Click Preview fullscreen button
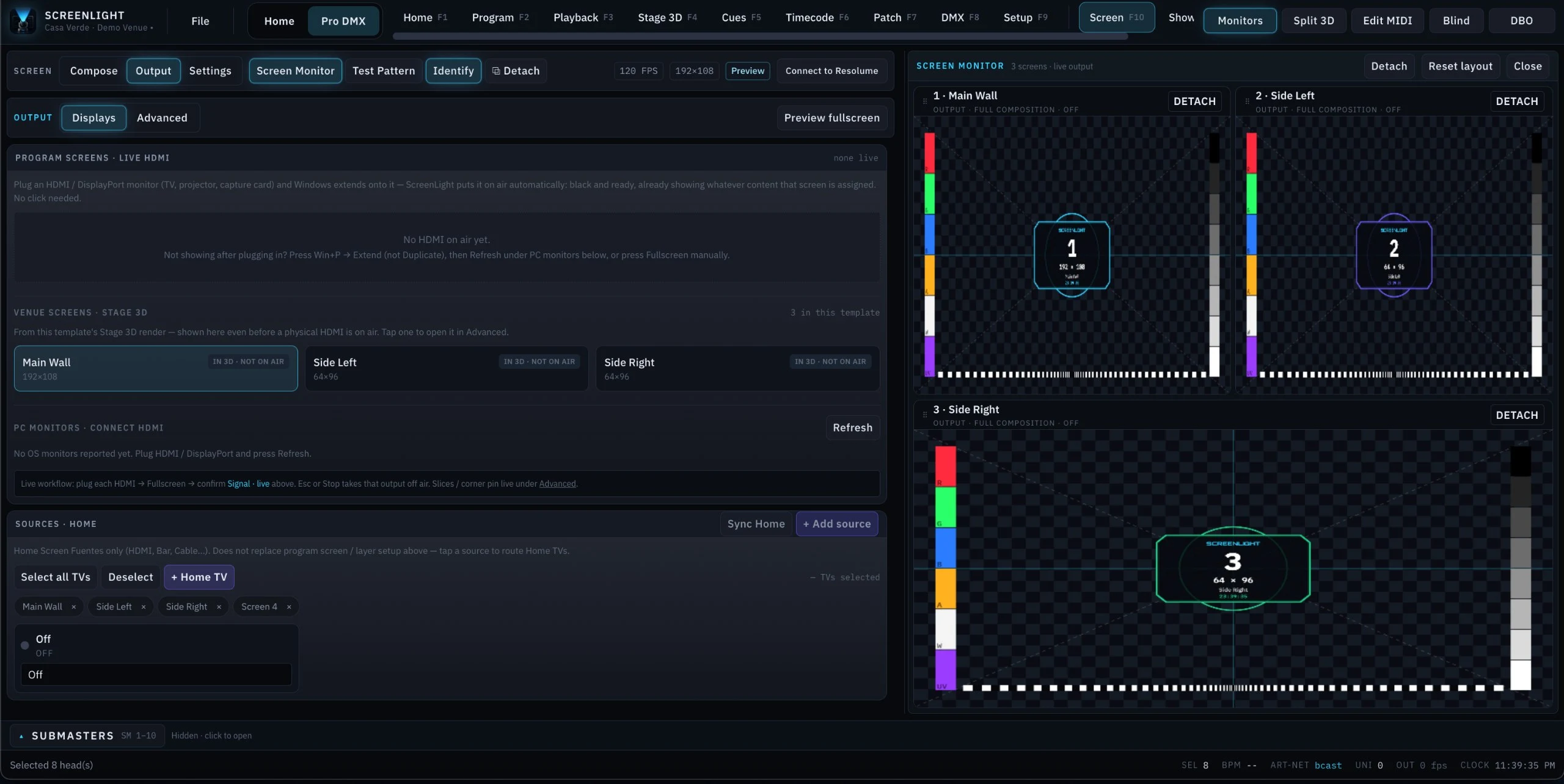The width and height of the screenshot is (1564, 784). (x=831, y=118)
